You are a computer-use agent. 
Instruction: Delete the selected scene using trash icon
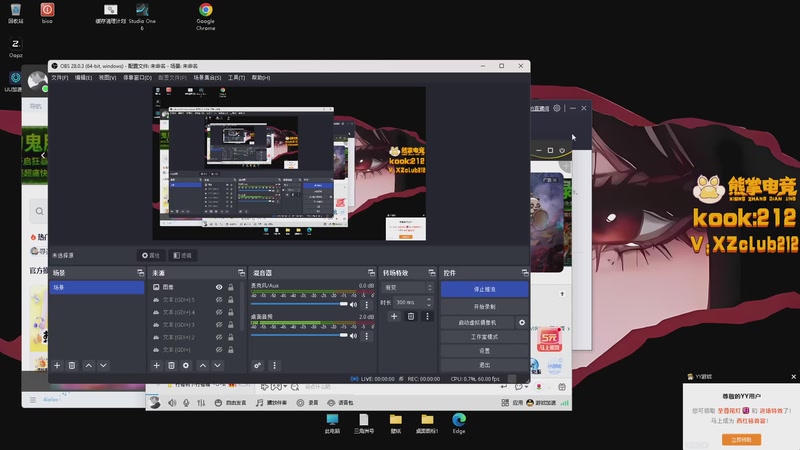click(x=72, y=365)
